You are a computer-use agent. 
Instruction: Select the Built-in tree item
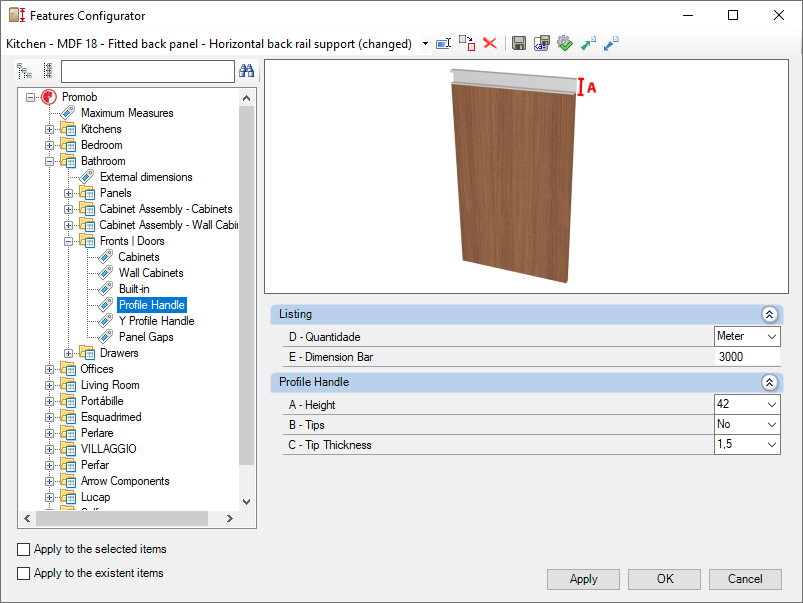point(134,289)
